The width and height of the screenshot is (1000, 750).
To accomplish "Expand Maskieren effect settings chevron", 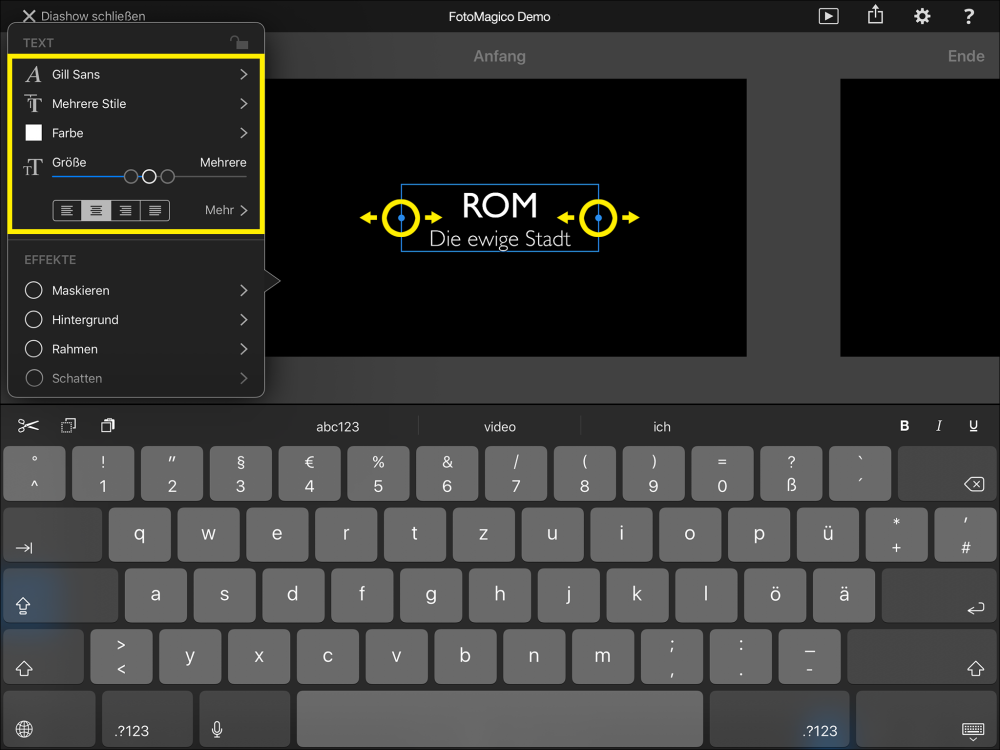I will 244,290.
